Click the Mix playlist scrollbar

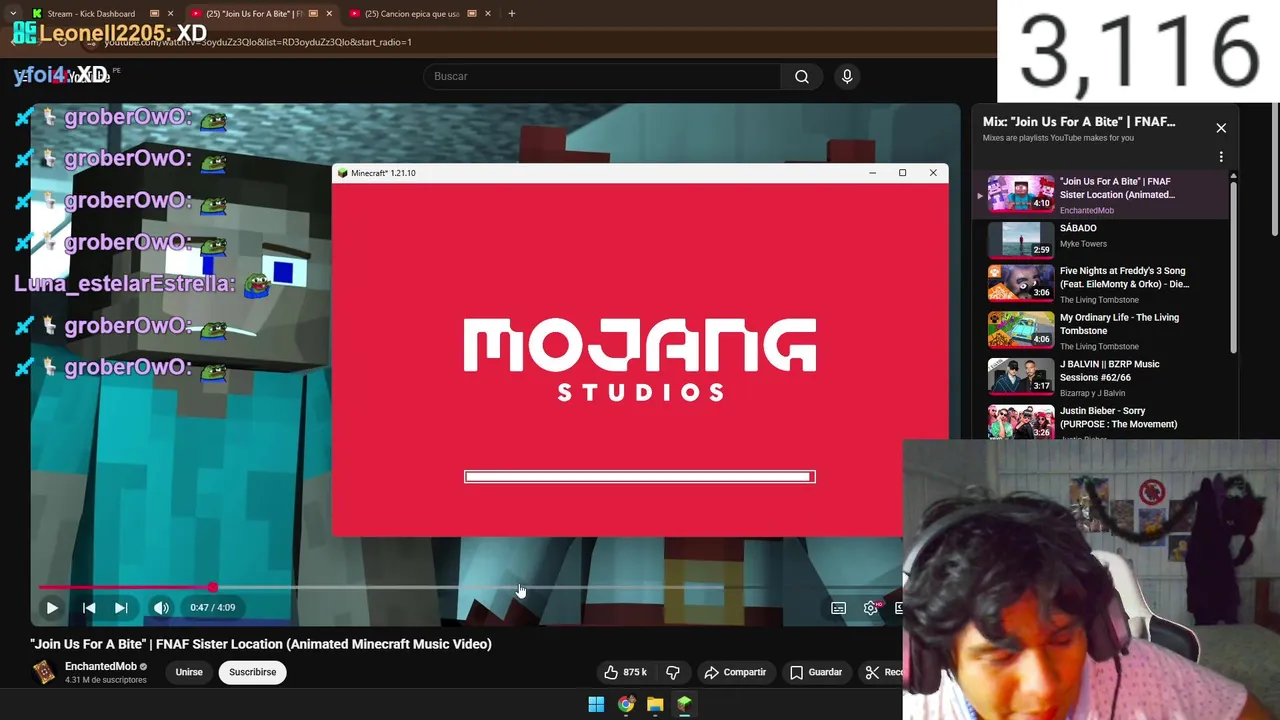[1233, 265]
